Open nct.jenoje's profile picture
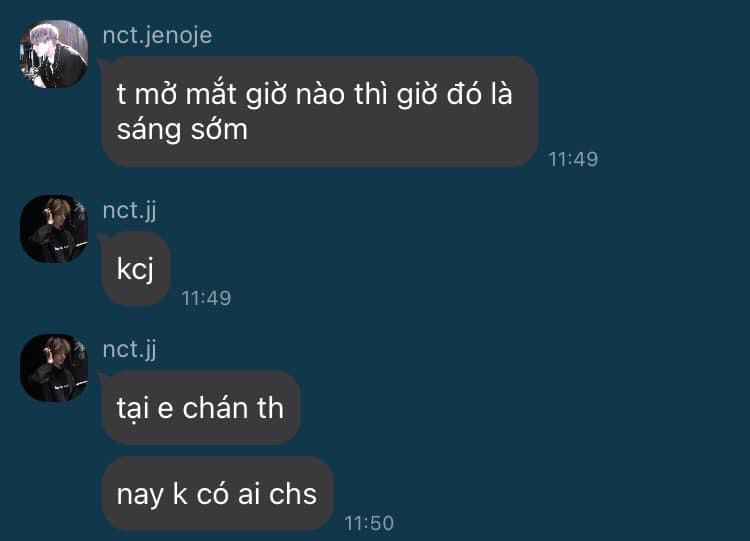The height and width of the screenshot is (541, 750). (54, 54)
